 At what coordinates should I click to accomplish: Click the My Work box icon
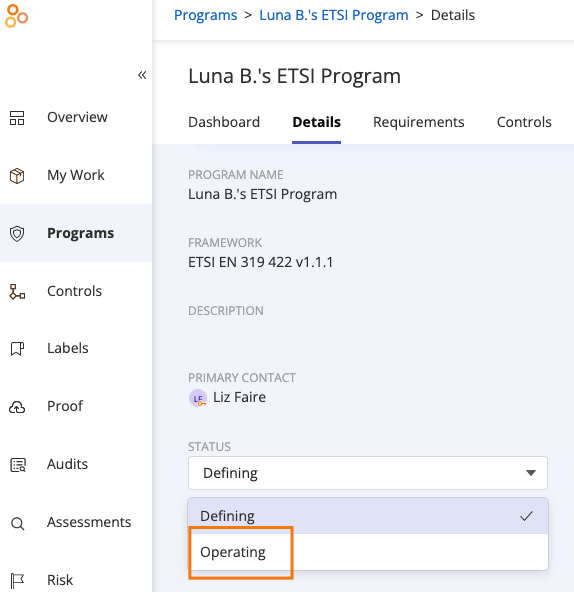[x=17, y=176]
